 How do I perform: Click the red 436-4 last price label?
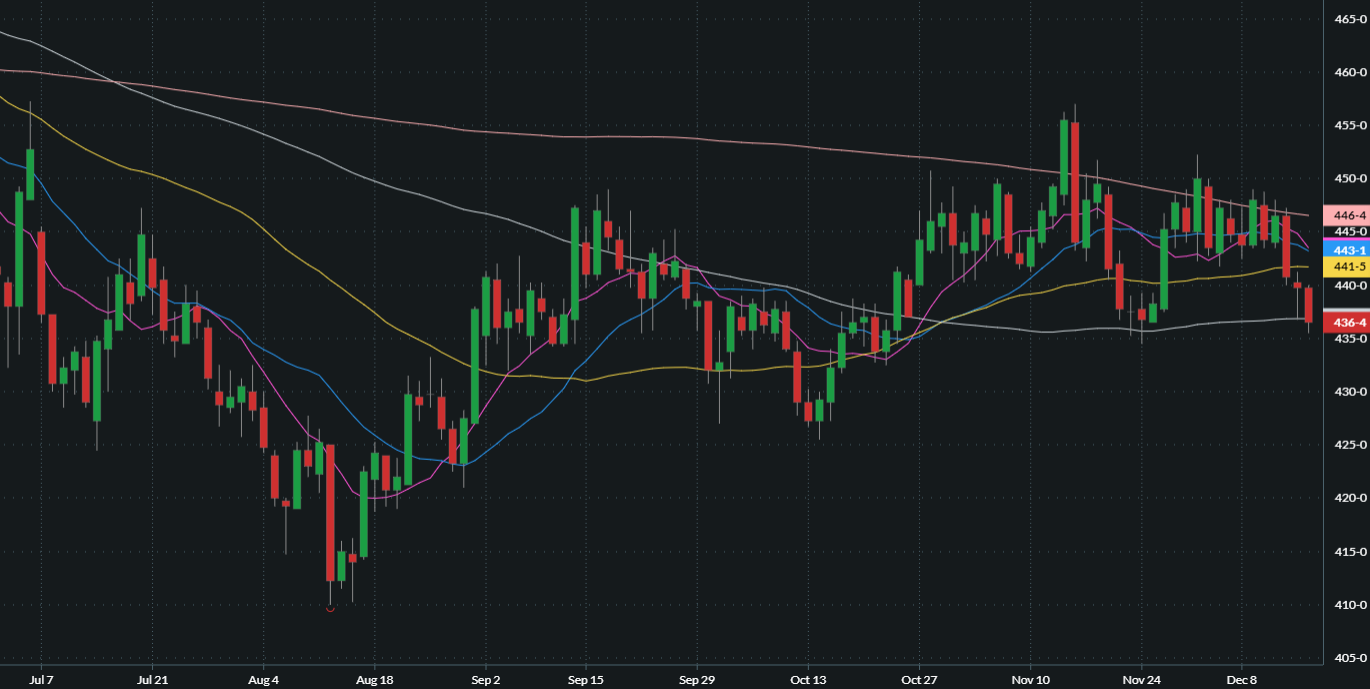coord(1344,322)
